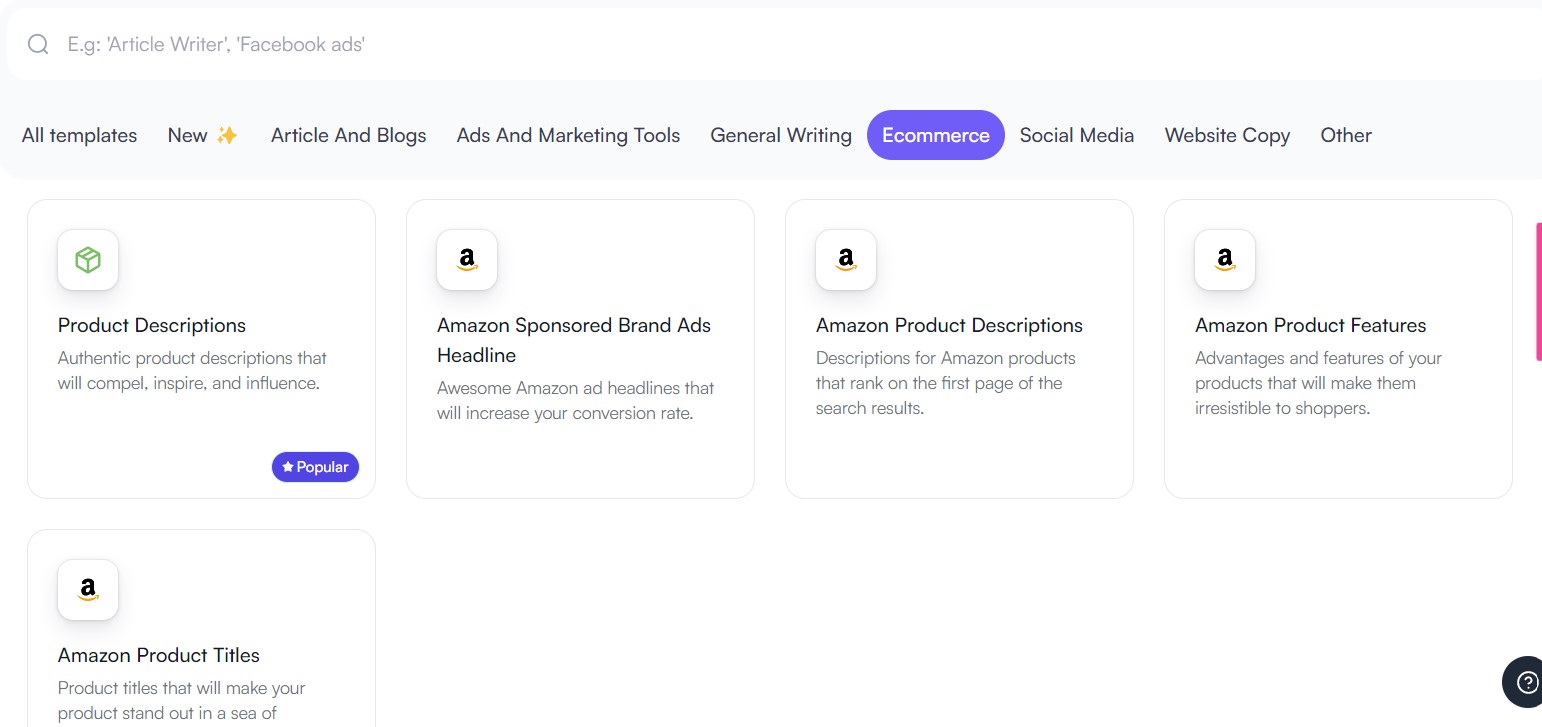Open Amazon Product Features template title
The width and height of the screenshot is (1542, 727).
coord(1310,325)
